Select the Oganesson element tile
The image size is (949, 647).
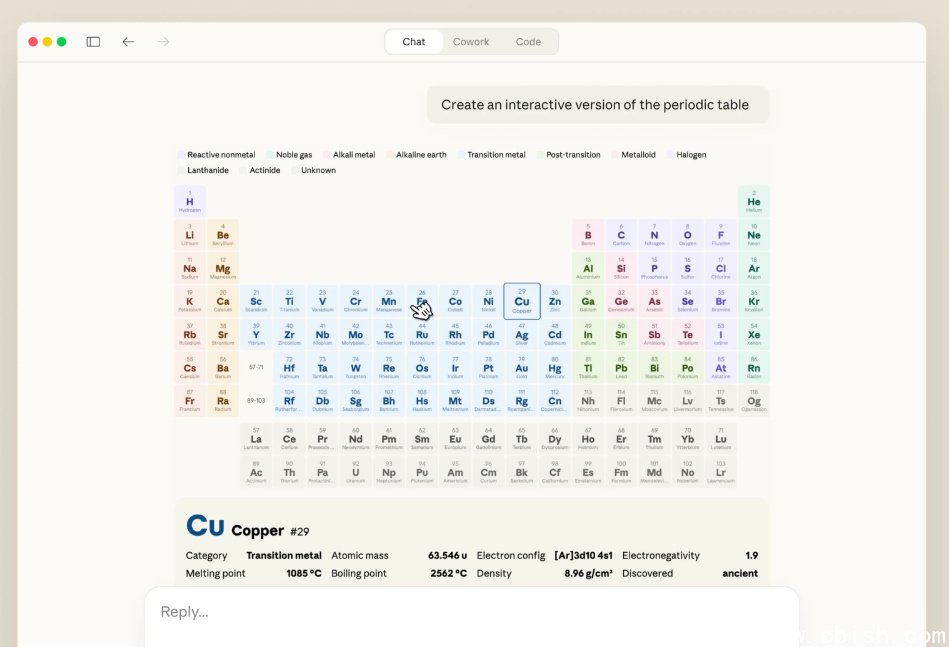754,401
